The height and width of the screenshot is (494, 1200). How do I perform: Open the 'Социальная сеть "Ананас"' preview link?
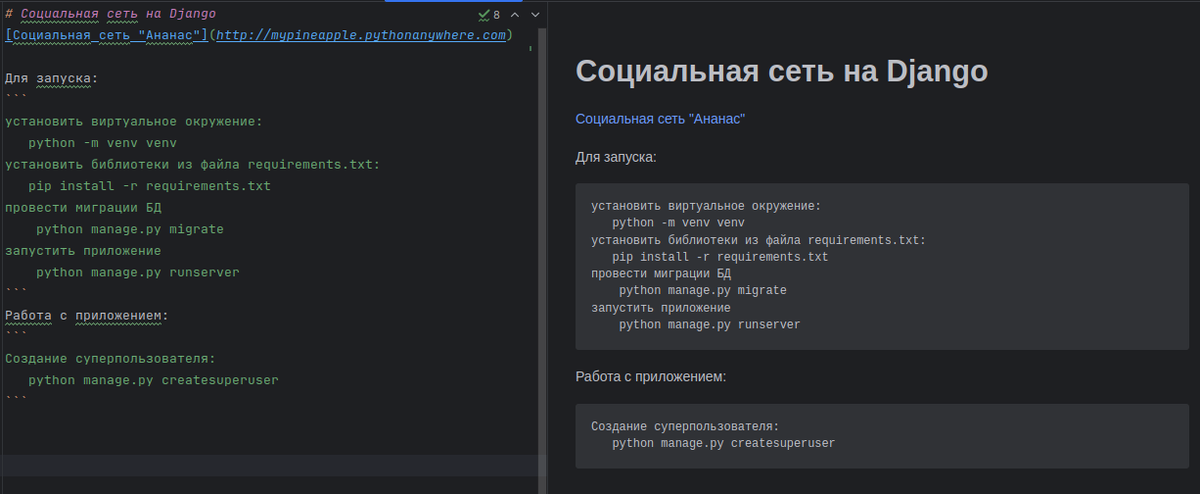[660, 119]
